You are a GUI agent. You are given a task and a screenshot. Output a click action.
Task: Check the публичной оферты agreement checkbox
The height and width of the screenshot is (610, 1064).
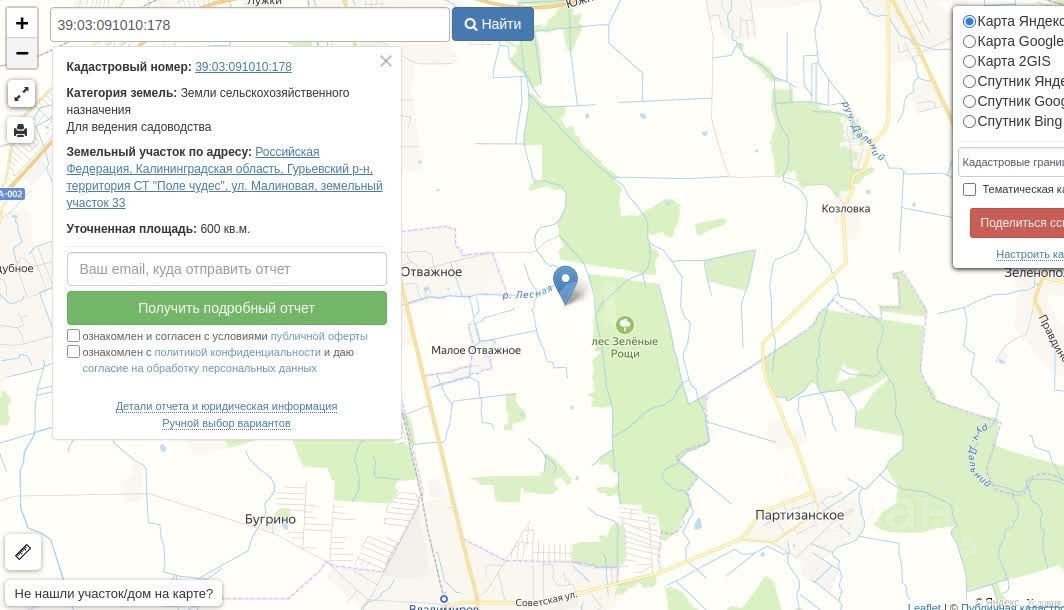point(73,335)
